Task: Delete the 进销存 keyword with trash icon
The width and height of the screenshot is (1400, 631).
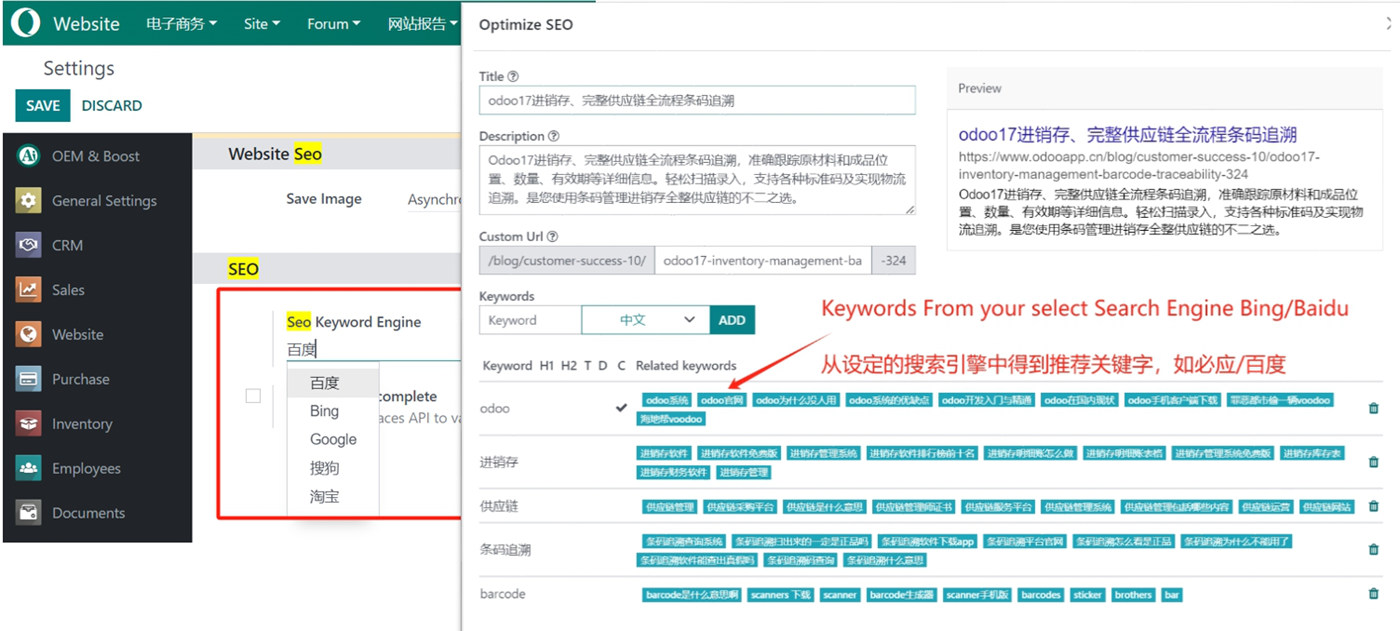Action: tap(1373, 462)
